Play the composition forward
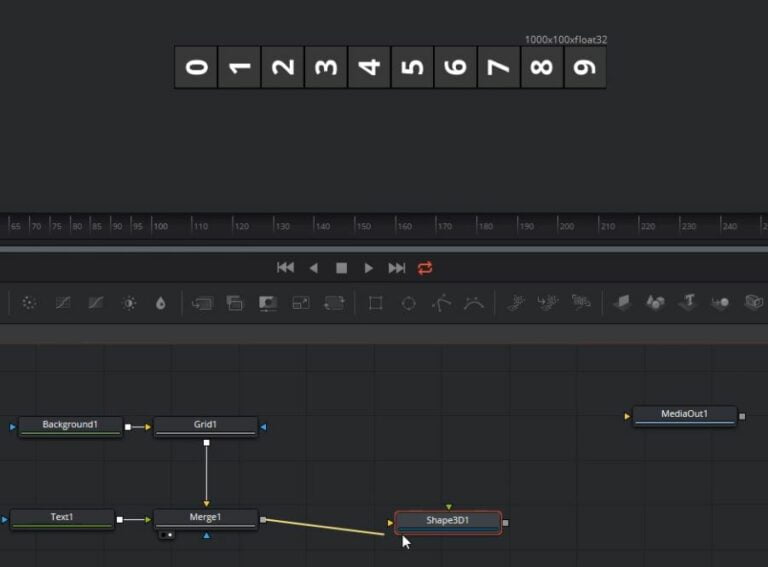The width and height of the screenshot is (768, 567). pyautogui.click(x=368, y=268)
